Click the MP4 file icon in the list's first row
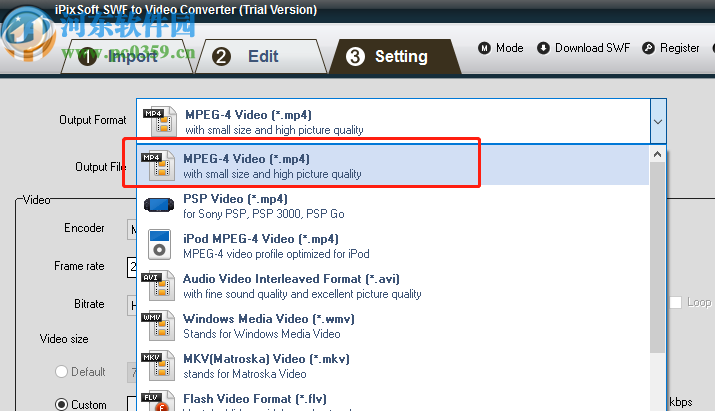This screenshot has height=411, width=715. (158, 166)
